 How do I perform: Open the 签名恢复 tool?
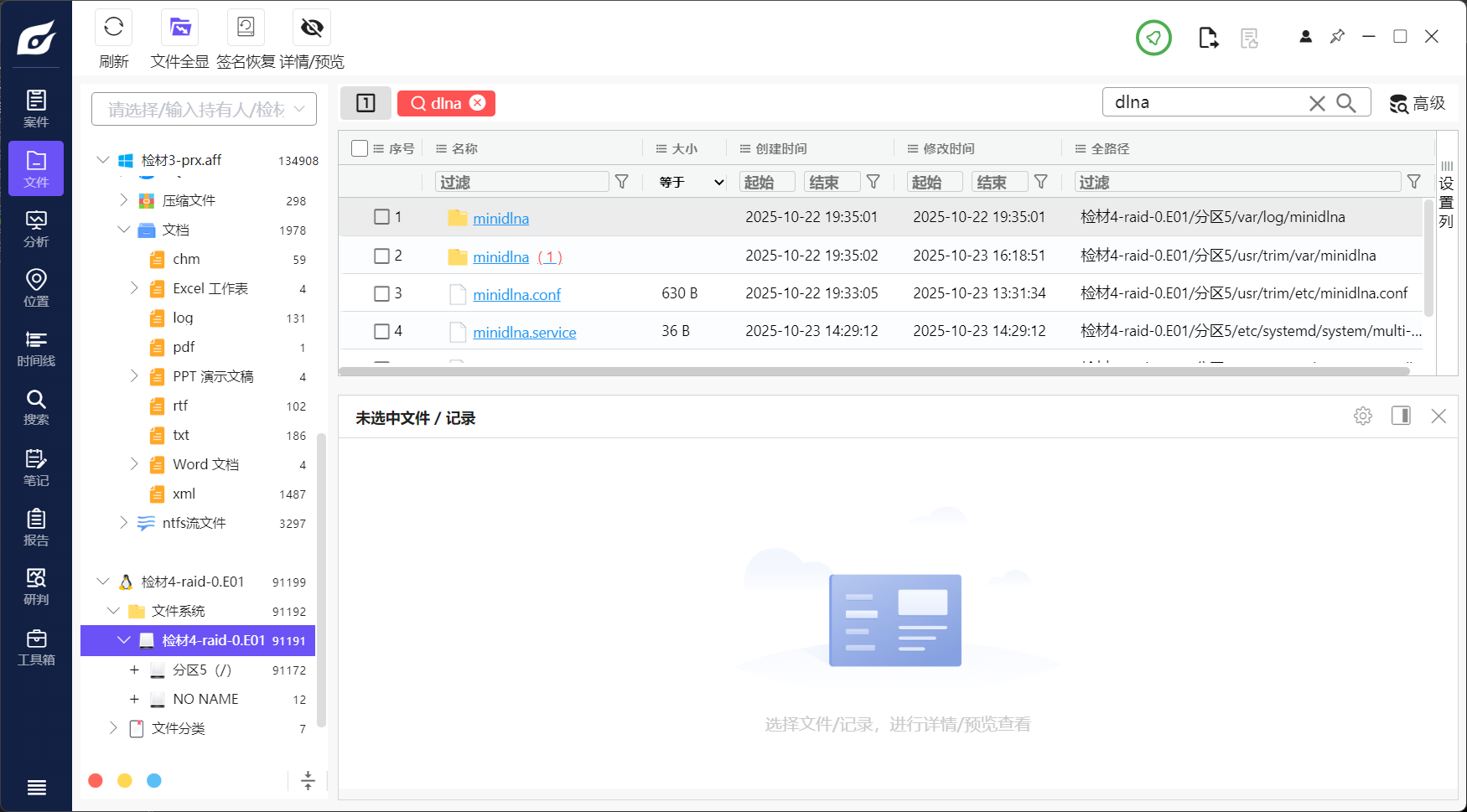click(x=245, y=27)
